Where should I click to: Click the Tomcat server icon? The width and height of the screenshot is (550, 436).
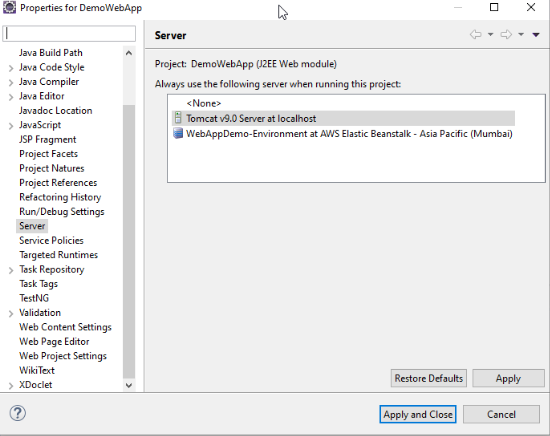178,118
